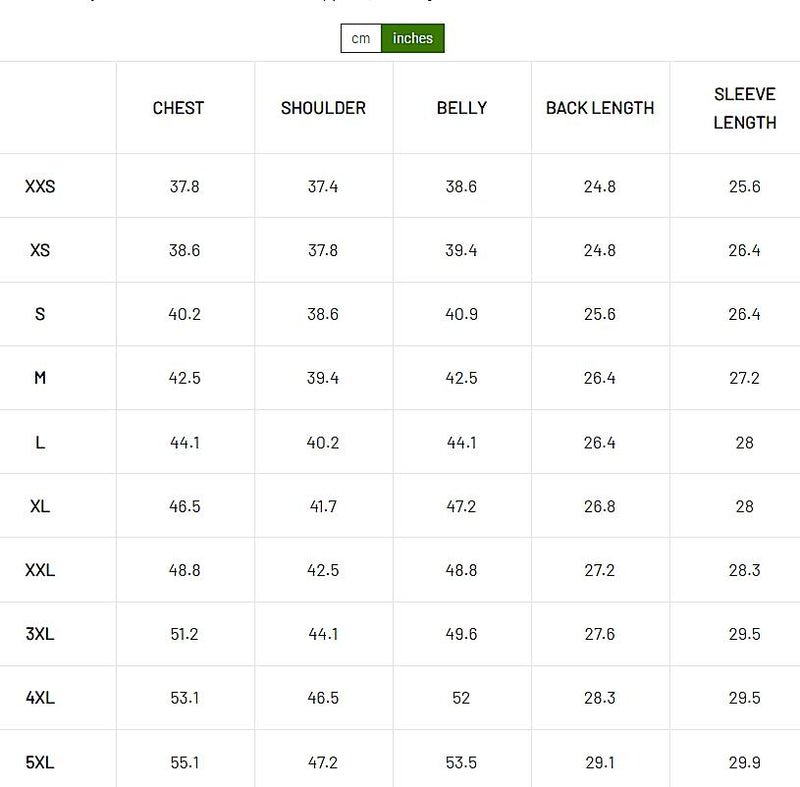Click the SHOULDER column header

click(x=323, y=108)
